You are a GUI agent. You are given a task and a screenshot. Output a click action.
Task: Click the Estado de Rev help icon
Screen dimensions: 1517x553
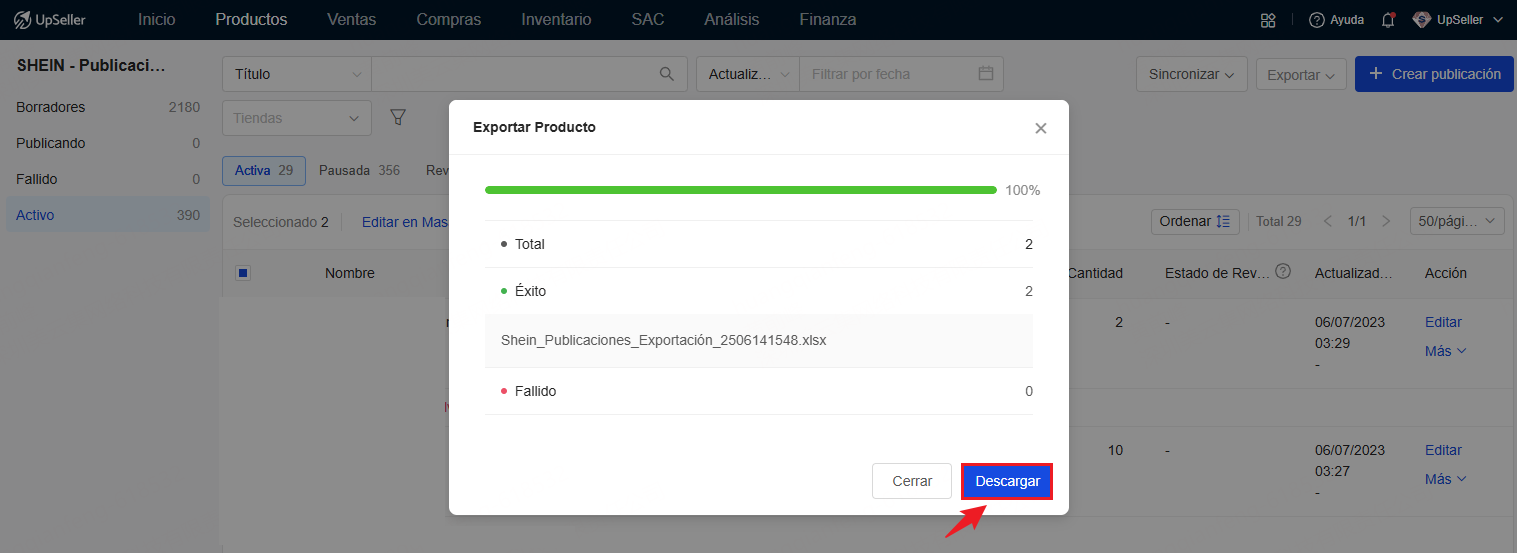pos(1283,272)
